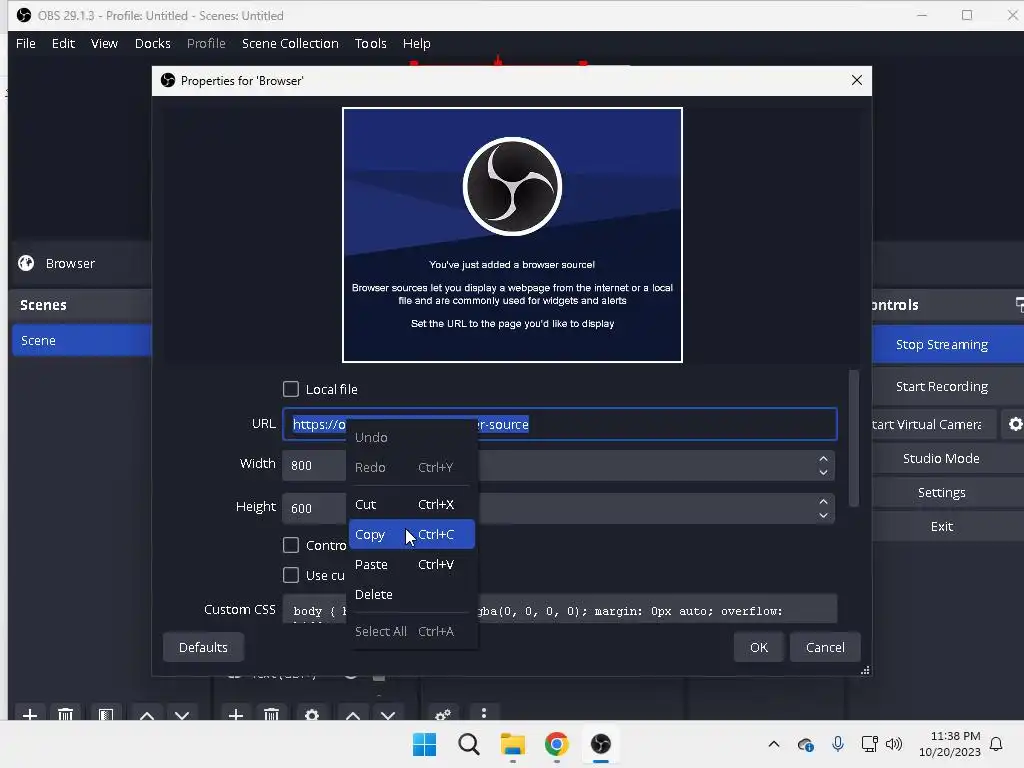Open the Scene Collection menu
The image size is (1024, 768).
point(290,43)
